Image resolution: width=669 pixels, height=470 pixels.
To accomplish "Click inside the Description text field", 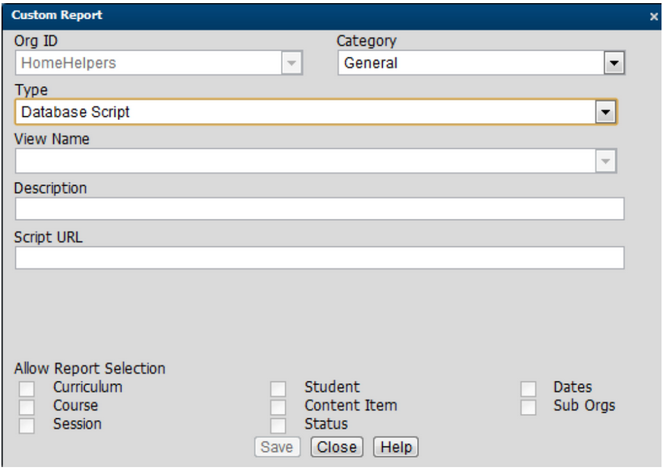I will pos(319,209).
